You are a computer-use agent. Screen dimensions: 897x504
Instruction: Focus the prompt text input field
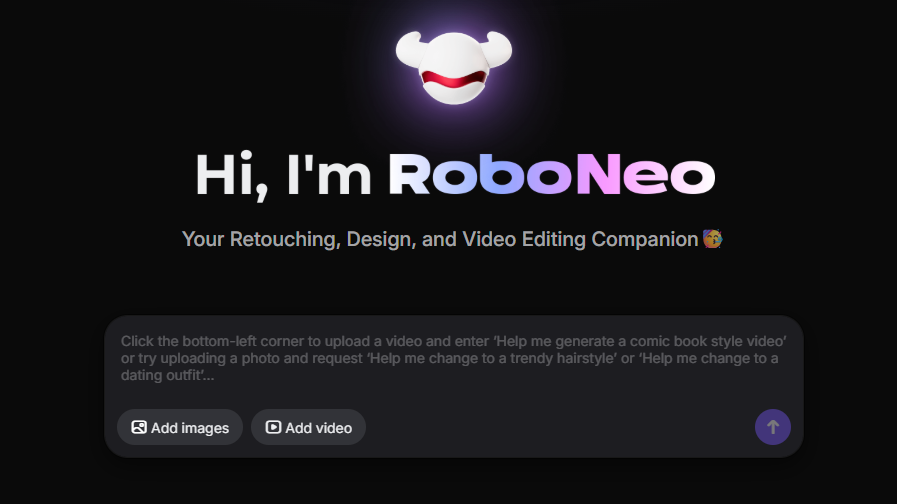click(454, 359)
